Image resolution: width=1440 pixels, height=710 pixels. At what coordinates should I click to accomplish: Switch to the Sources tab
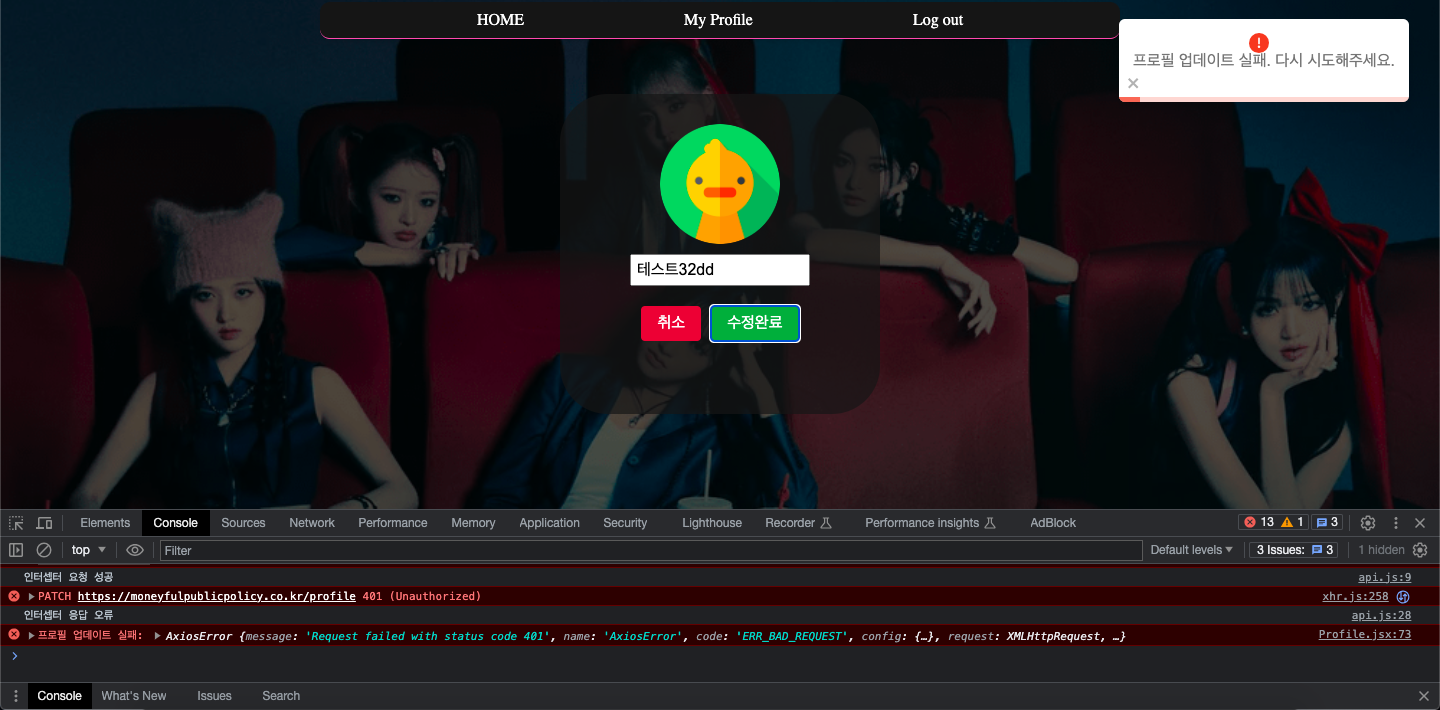pos(243,523)
